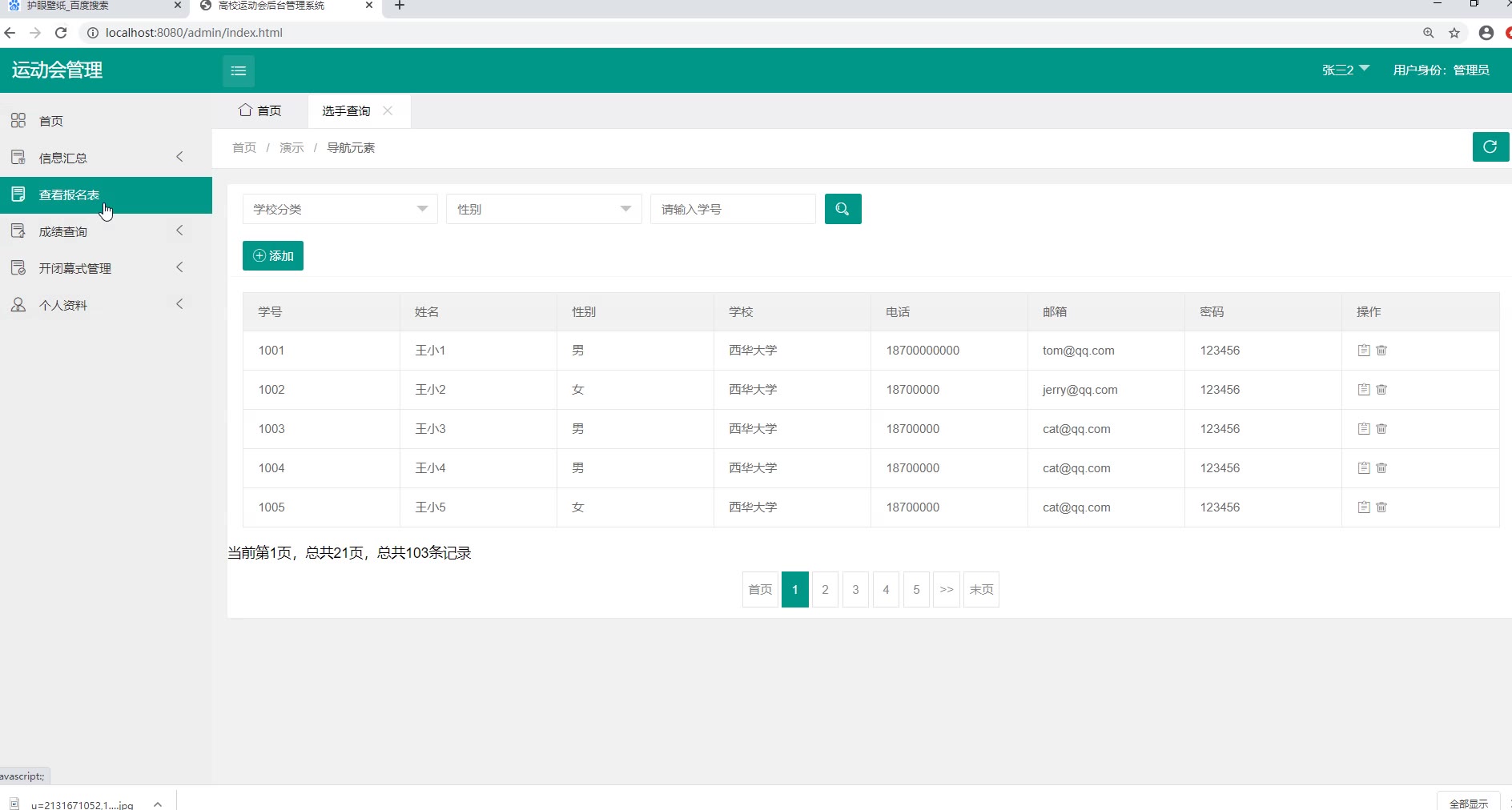Open the 性别 dropdown filter
The image size is (1512, 810).
click(543, 209)
